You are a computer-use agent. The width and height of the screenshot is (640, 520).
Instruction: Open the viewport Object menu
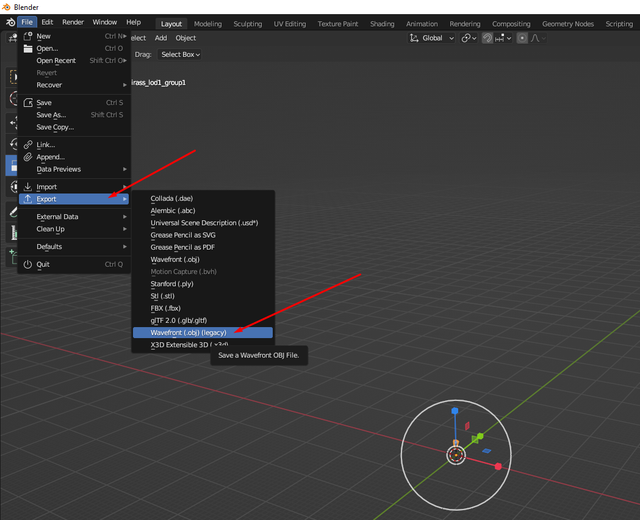[x=186, y=38]
